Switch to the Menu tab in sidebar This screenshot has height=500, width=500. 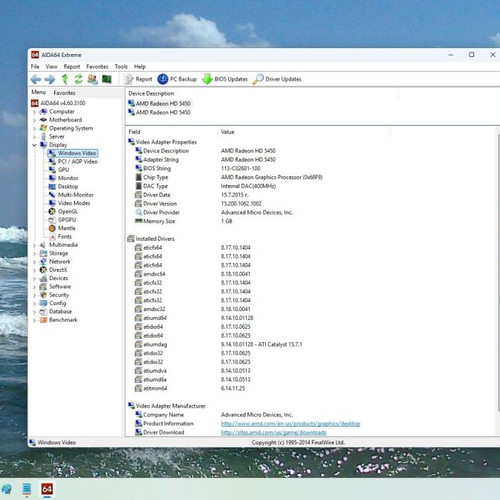39,92
